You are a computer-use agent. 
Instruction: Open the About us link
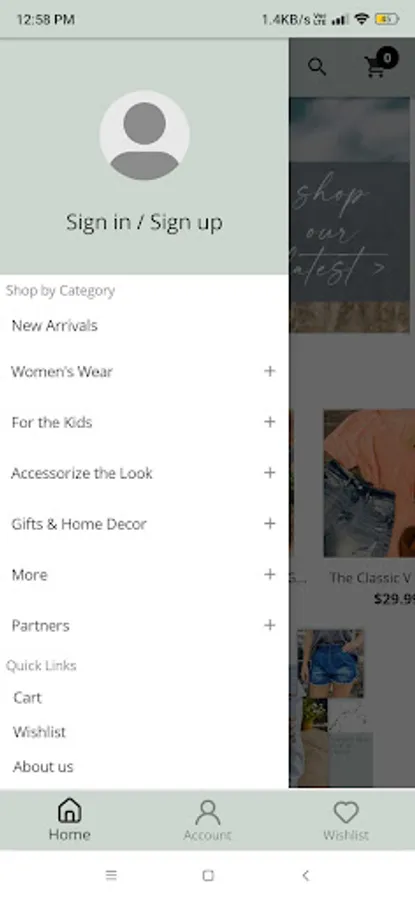click(43, 767)
